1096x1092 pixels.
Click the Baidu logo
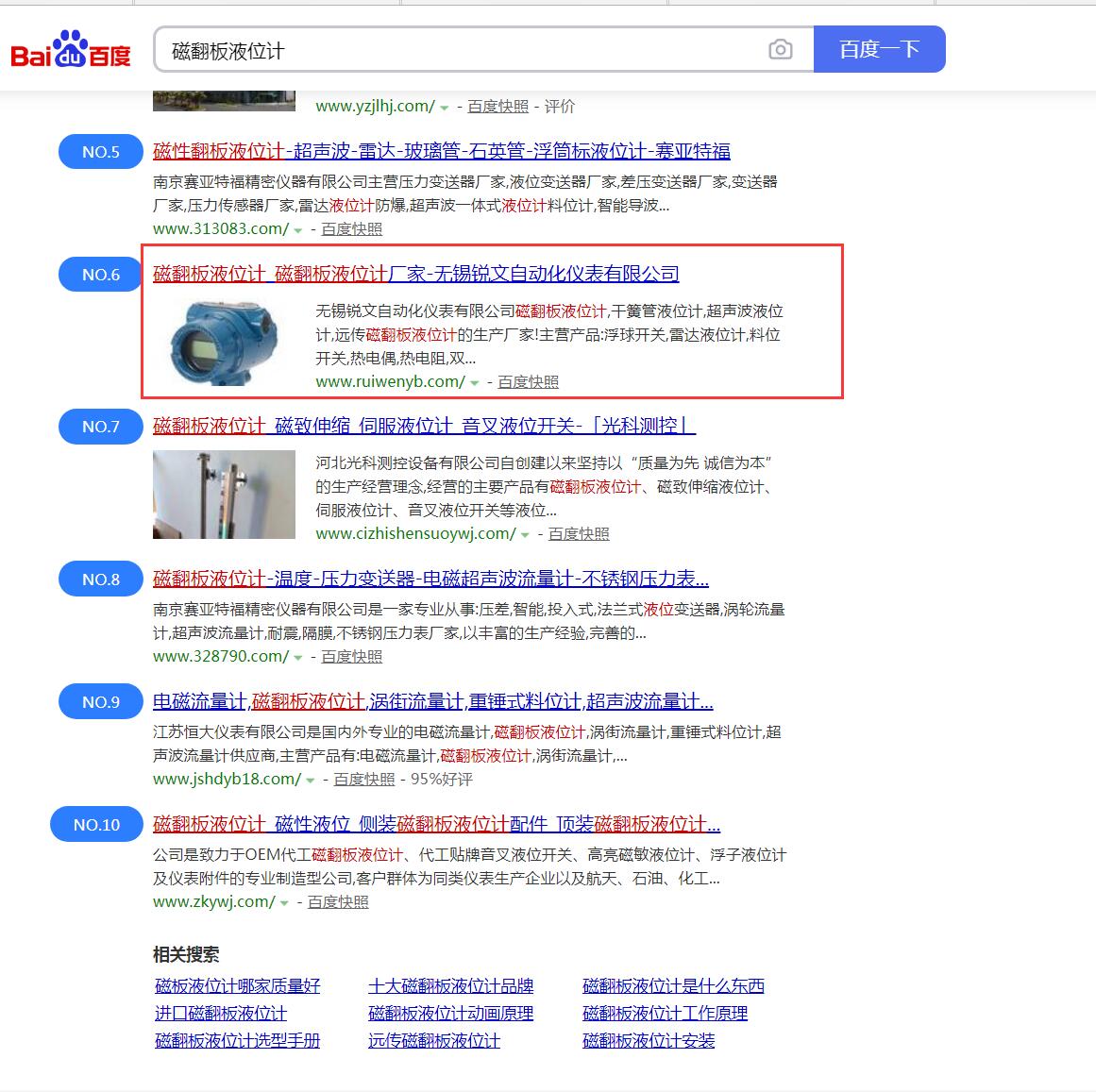[x=71, y=49]
